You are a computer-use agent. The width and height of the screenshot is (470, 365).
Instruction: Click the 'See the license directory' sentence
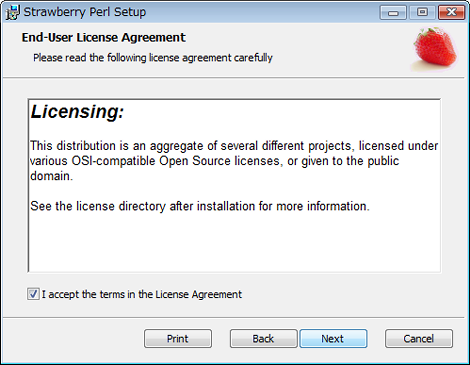(200, 206)
